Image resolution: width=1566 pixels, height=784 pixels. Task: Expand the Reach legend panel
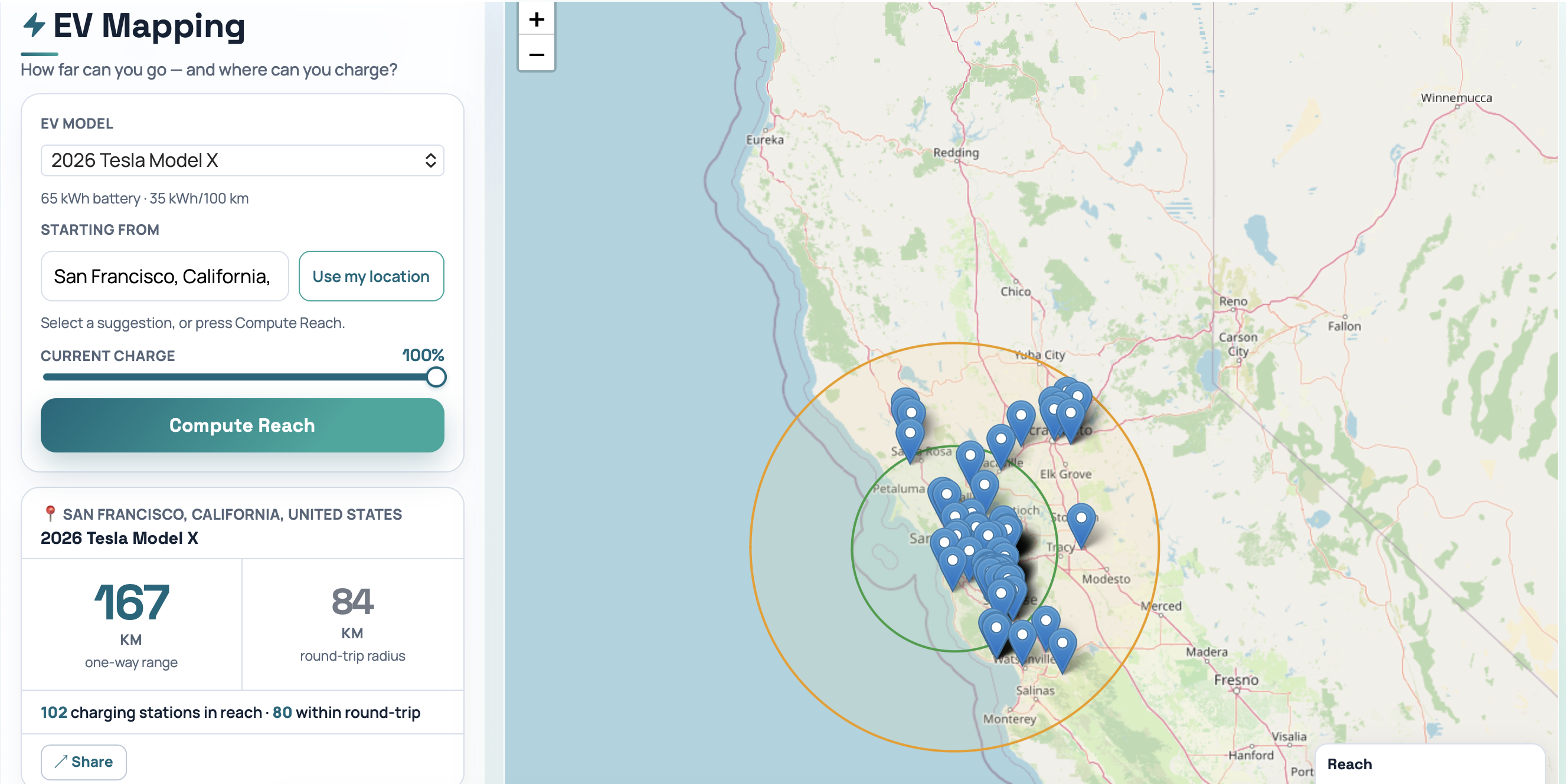pyautogui.click(x=1348, y=764)
